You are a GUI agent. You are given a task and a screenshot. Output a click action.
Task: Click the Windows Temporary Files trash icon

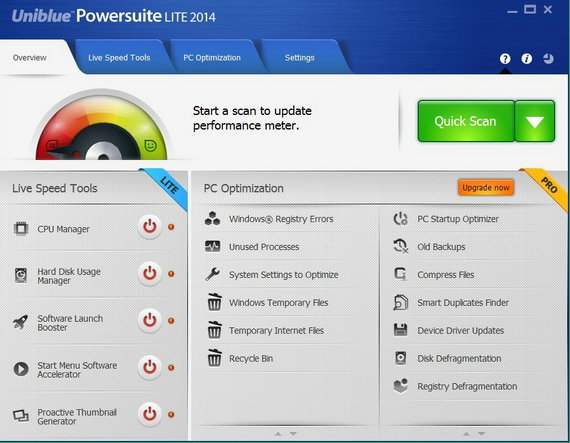pyautogui.click(x=214, y=302)
